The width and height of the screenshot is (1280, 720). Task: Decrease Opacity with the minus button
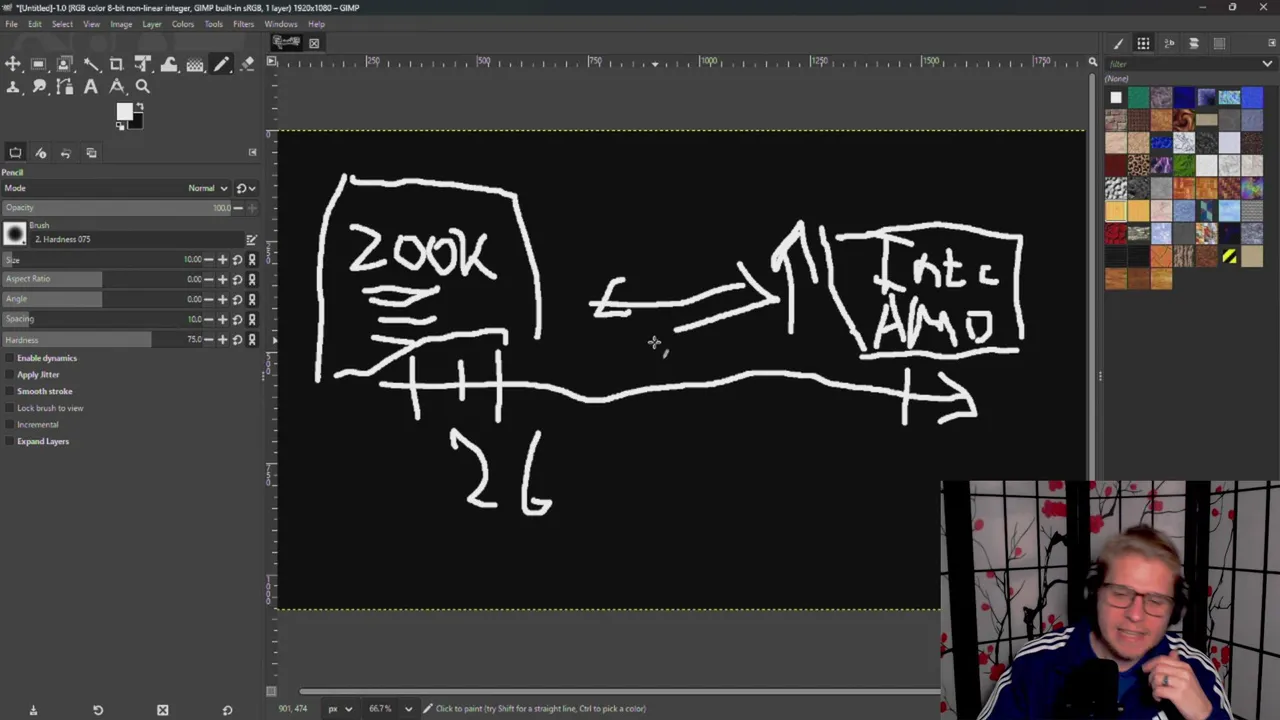pos(238,208)
